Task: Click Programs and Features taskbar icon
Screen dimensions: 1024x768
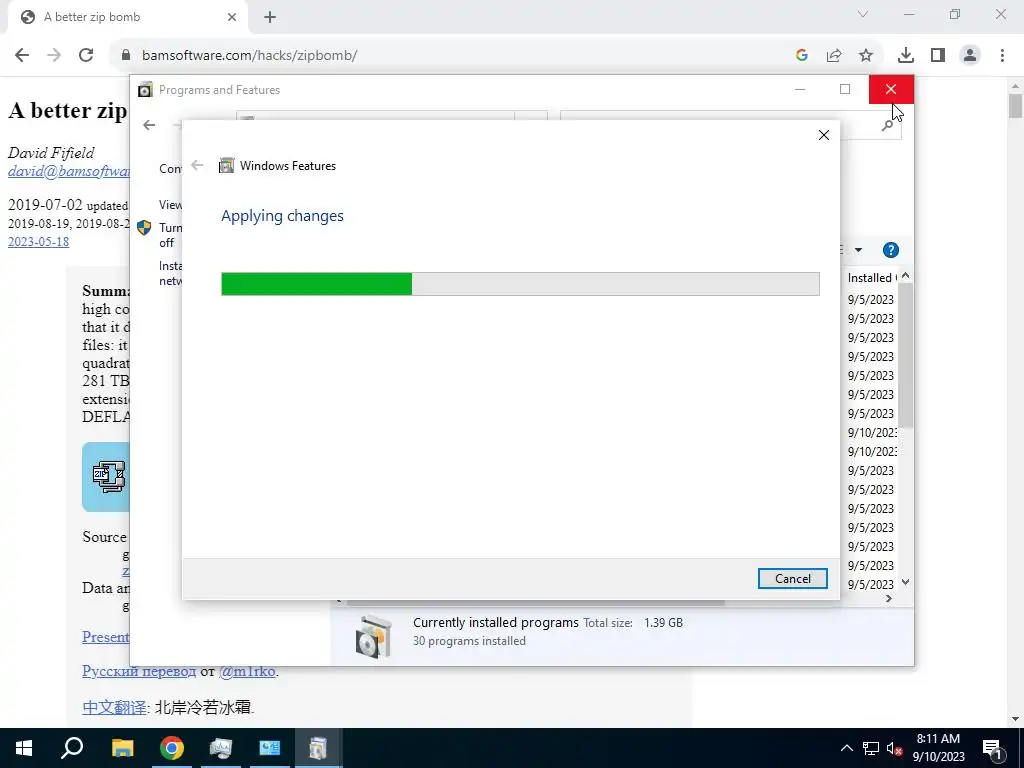Action: coord(318,748)
